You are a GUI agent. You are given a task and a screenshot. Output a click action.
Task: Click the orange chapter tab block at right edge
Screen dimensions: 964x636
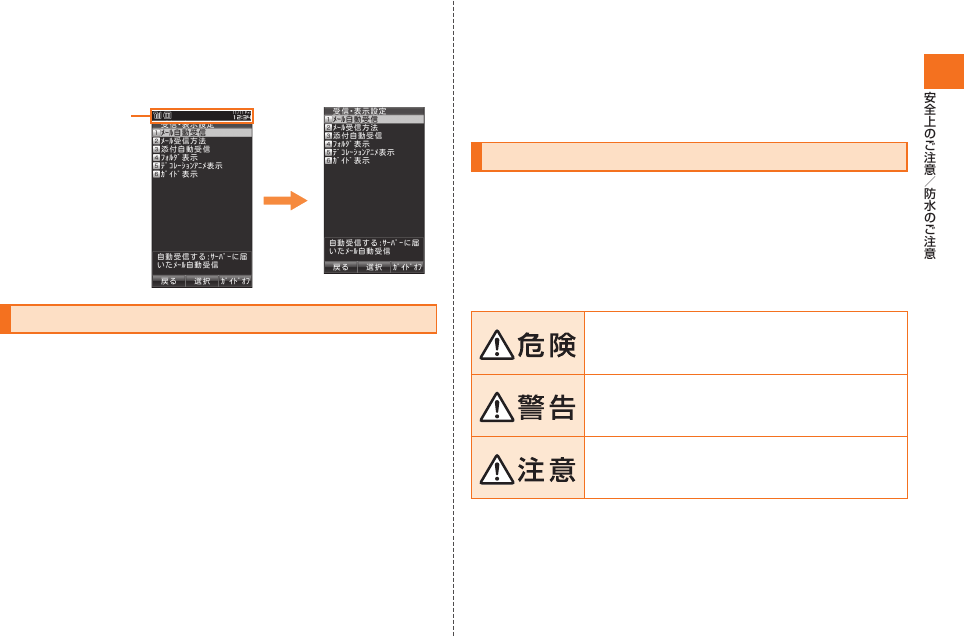point(944,71)
